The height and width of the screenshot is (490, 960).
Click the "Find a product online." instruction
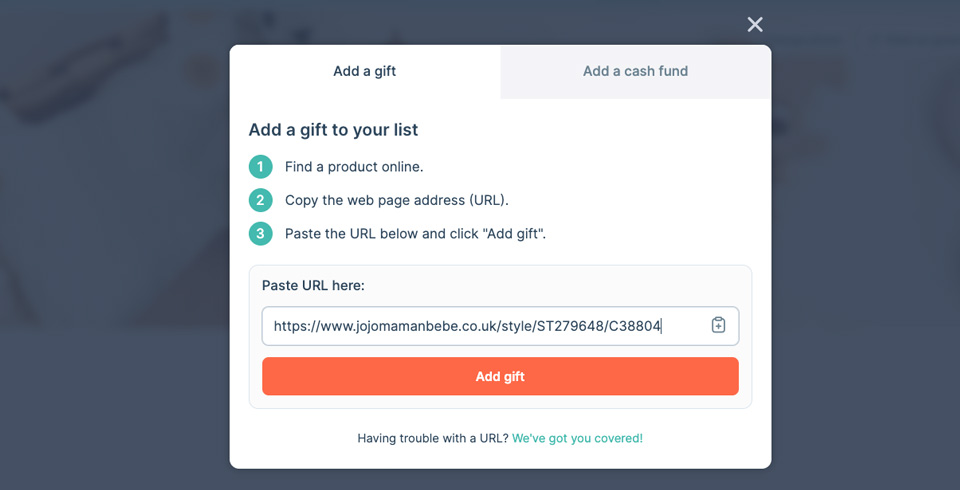tap(354, 167)
